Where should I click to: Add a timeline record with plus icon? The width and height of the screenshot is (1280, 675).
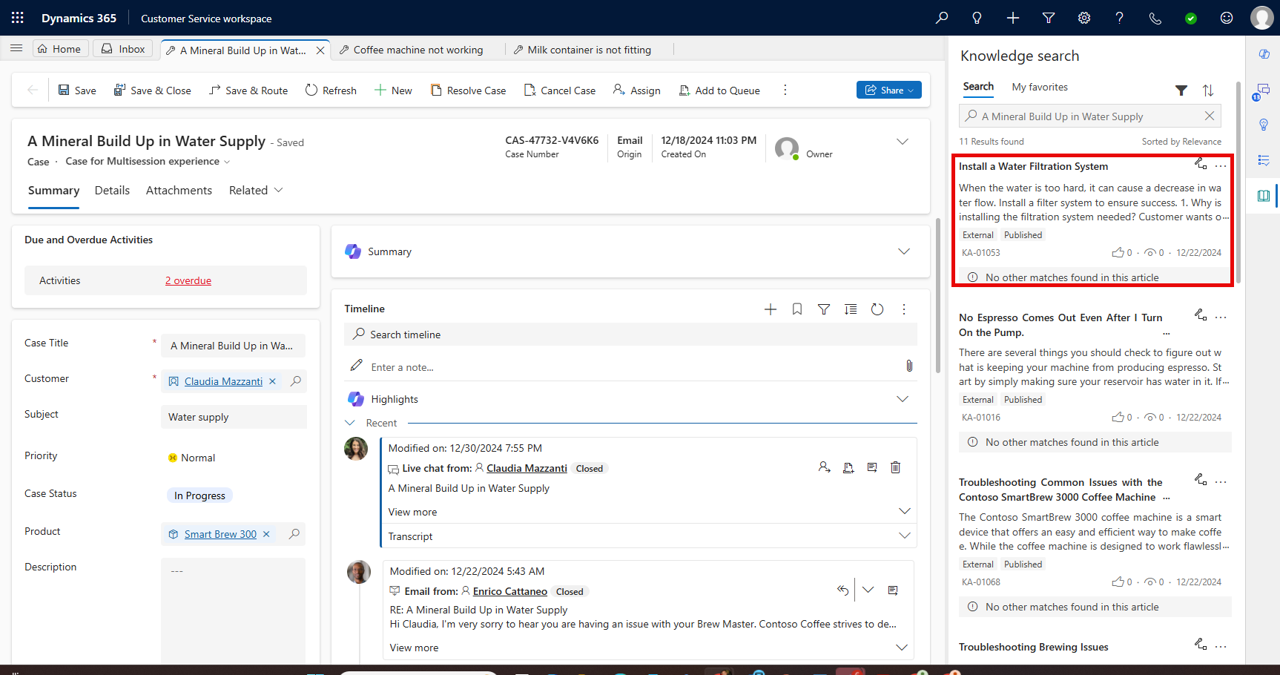[x=770, y=309]
